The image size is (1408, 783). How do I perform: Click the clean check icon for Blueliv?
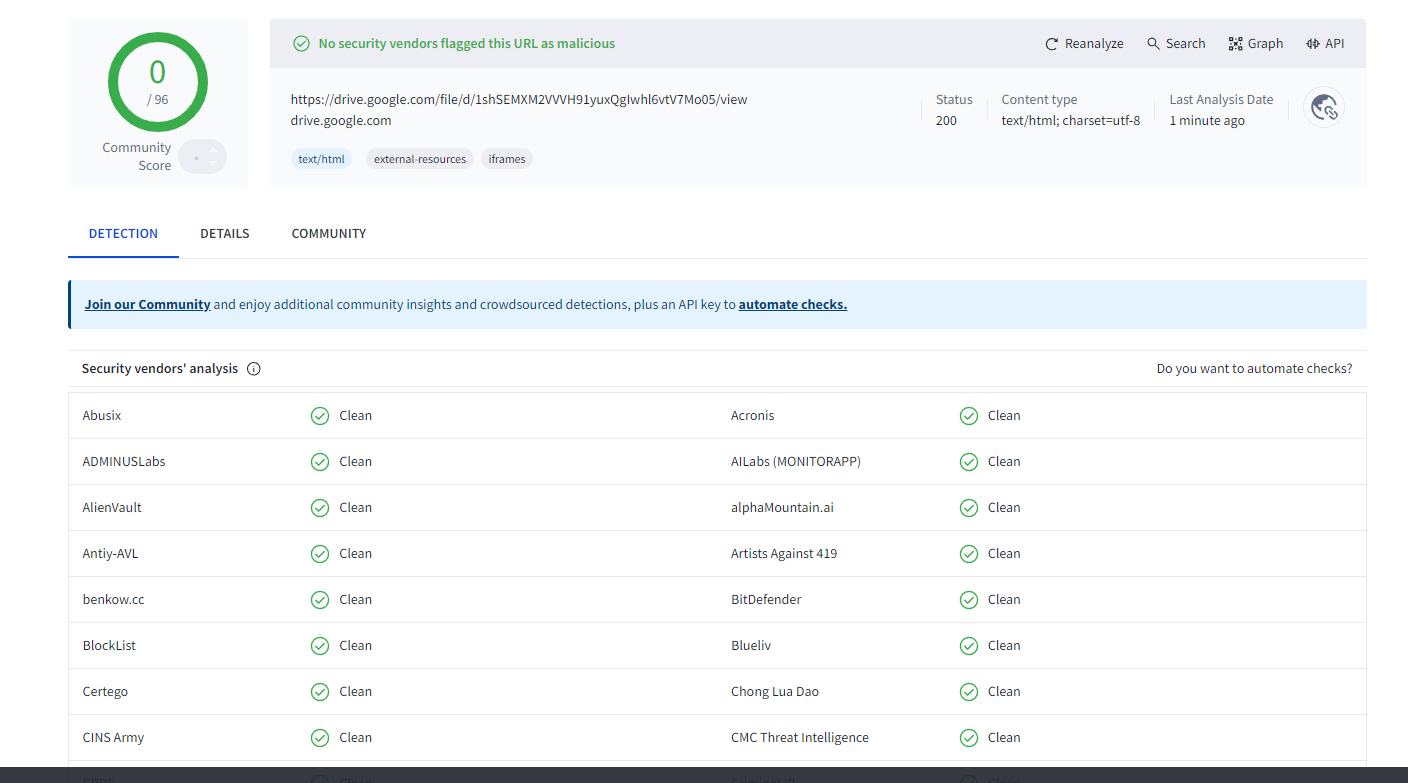pyautogui.click(x=969, y=646)
